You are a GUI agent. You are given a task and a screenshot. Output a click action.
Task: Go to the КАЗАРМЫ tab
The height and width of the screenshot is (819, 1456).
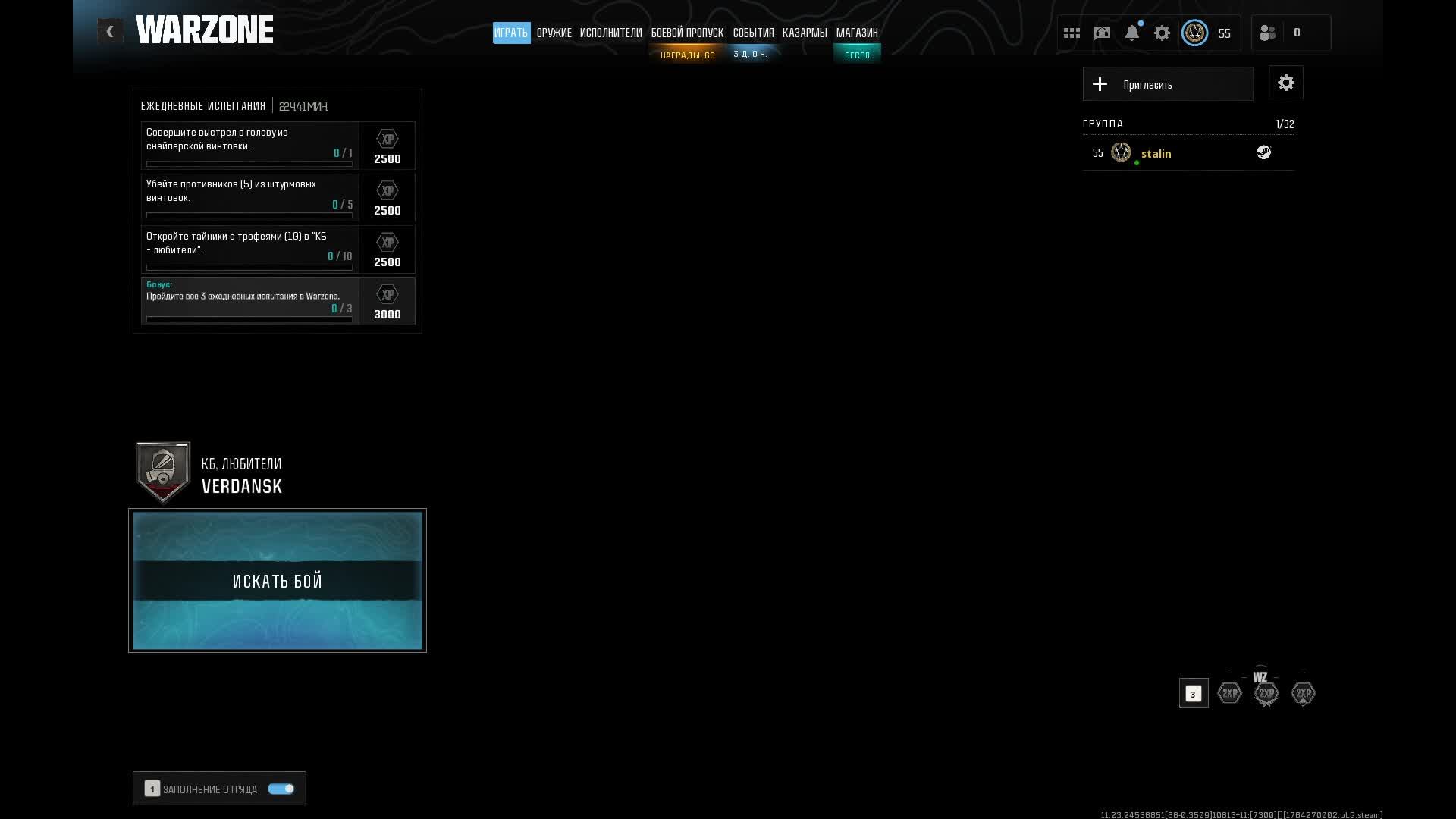coord(805,33)
